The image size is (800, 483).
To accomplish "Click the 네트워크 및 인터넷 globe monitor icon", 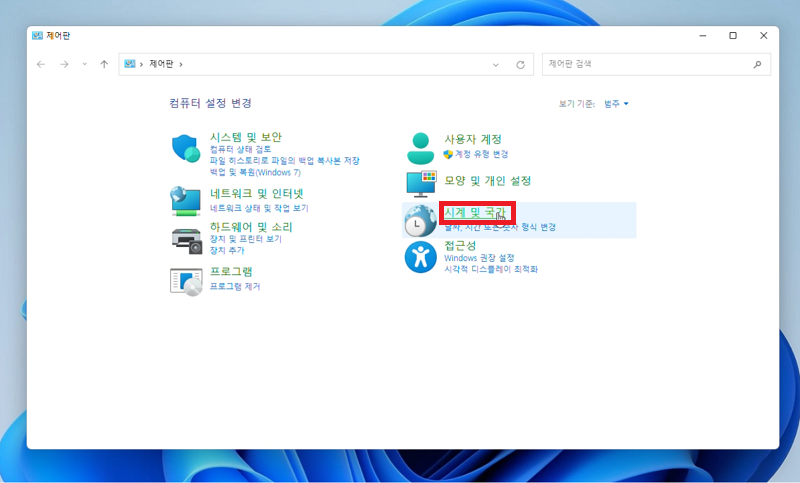I will pos(185,201).
